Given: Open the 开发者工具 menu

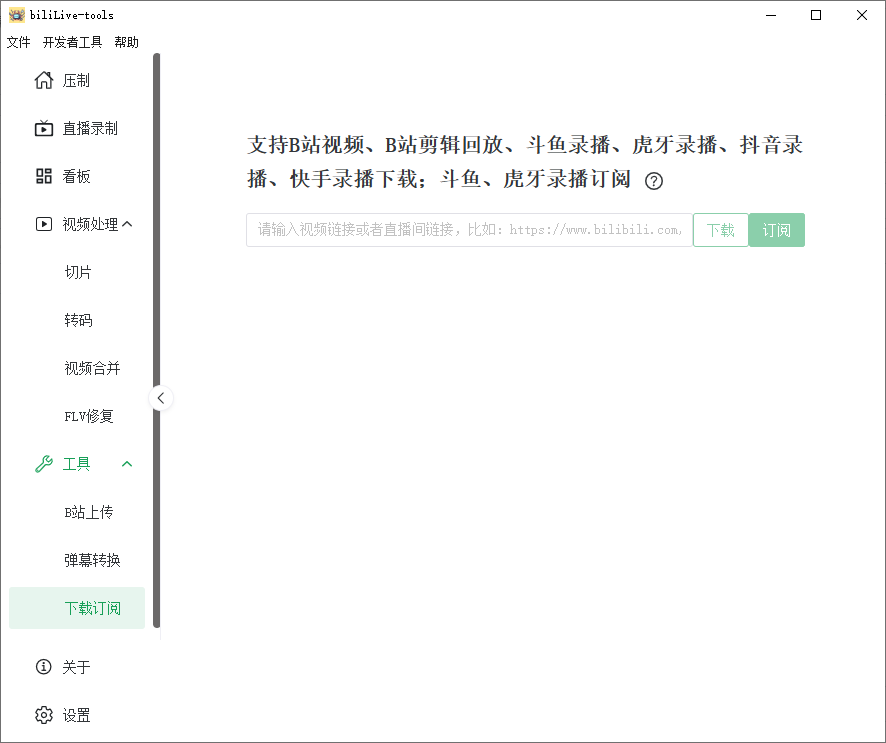Looking at the screenshot, I should click(72, 42).
